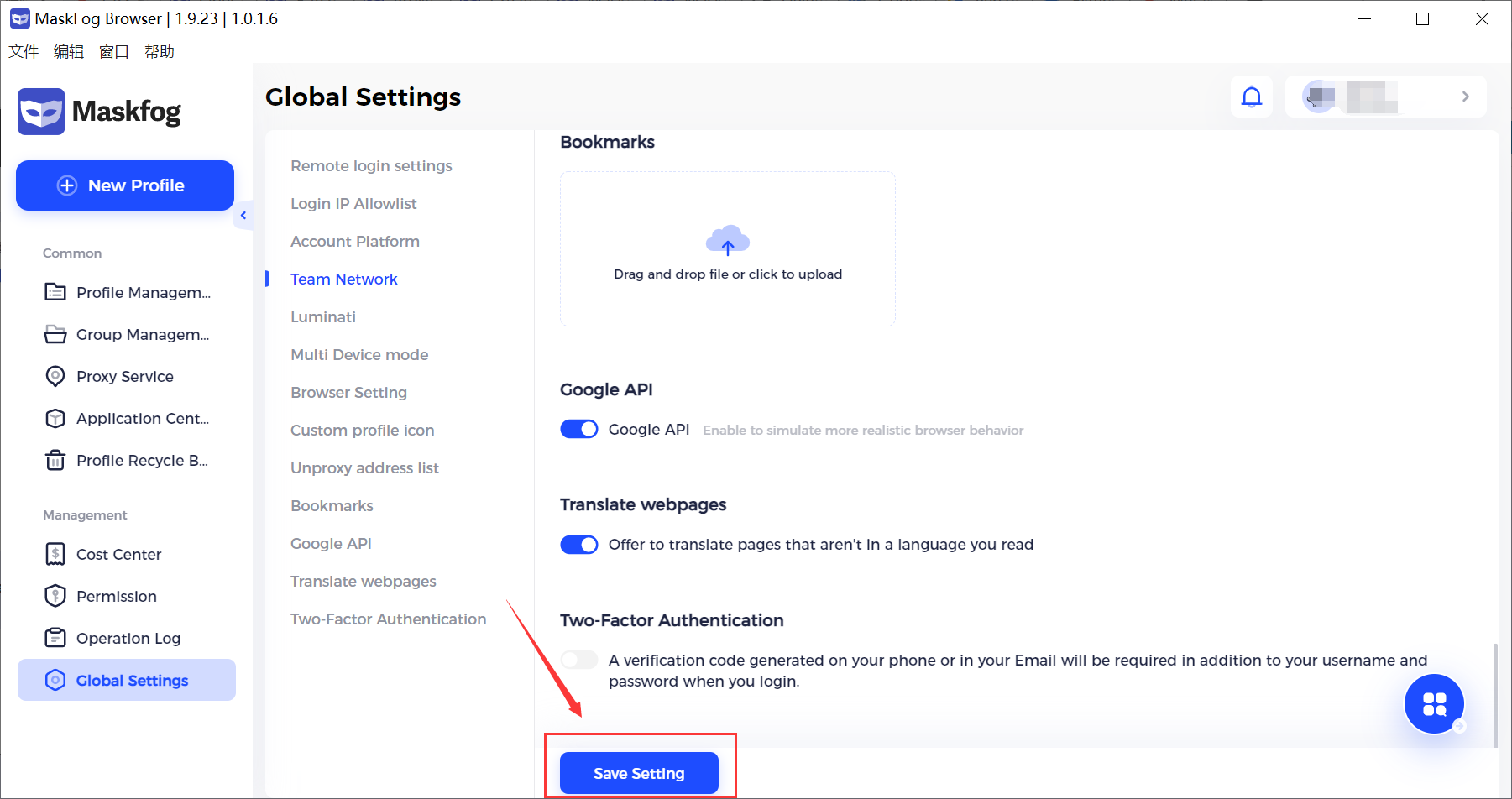Image resolution: width=1512 pixels, height=799 pixels.
Task: Click the blurred user avatar
Action: point(1319,97)
